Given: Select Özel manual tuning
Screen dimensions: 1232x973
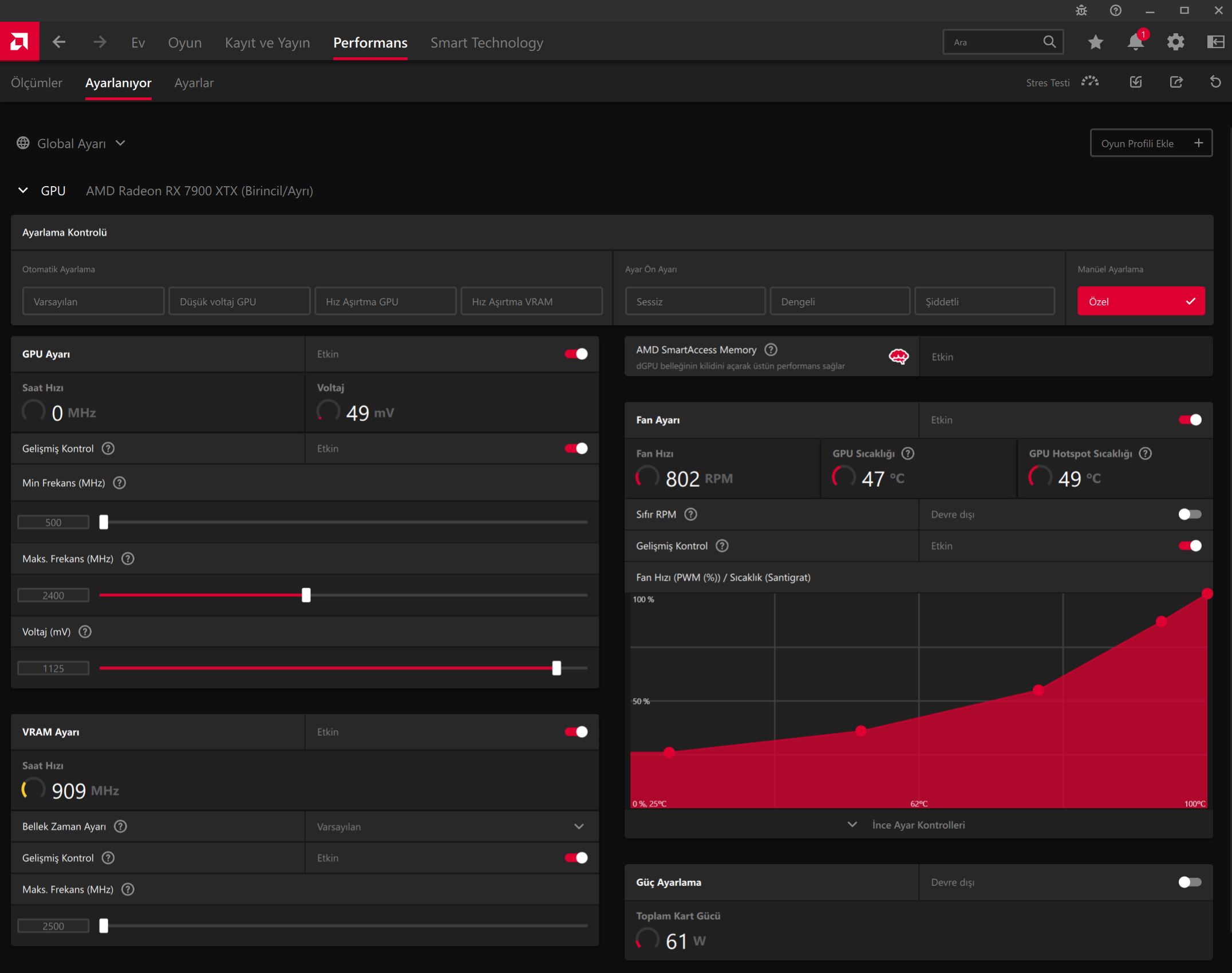Looking at the screenshot, I should tap(1141, 301).
